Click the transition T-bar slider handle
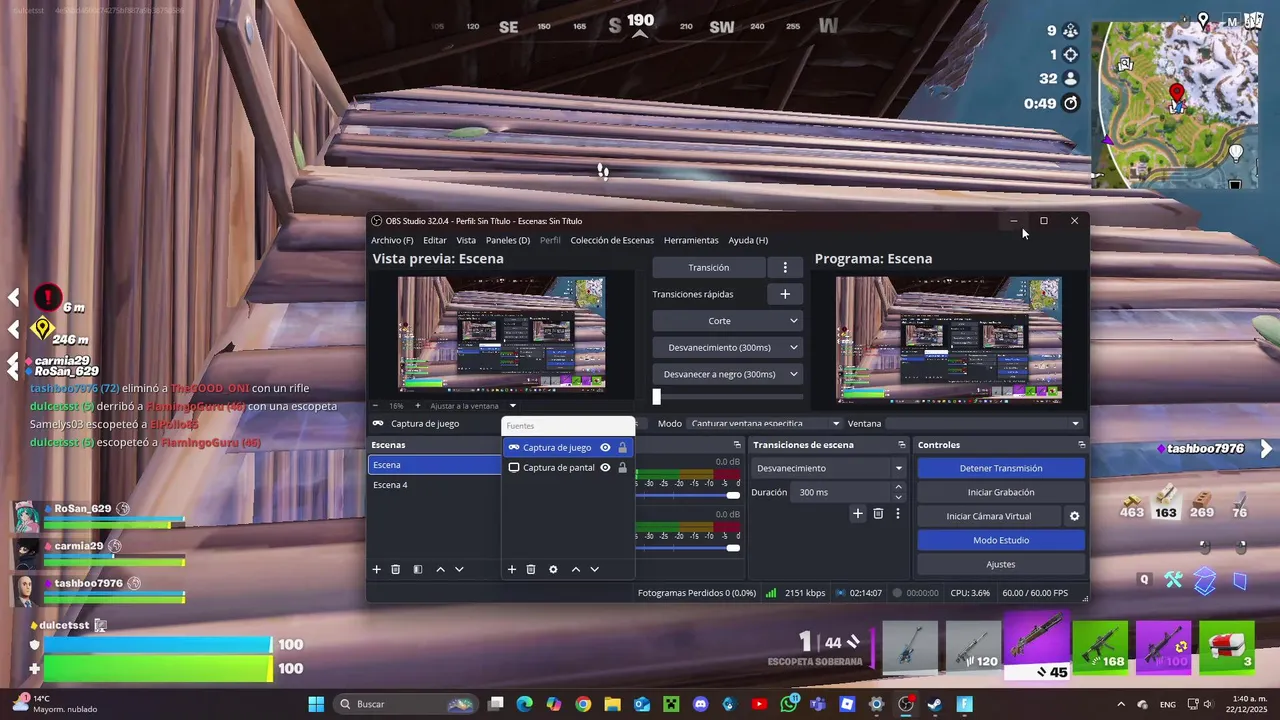The height and width of the screenshot is (720, 1280). pyautogui.click(x=657, y=397)
